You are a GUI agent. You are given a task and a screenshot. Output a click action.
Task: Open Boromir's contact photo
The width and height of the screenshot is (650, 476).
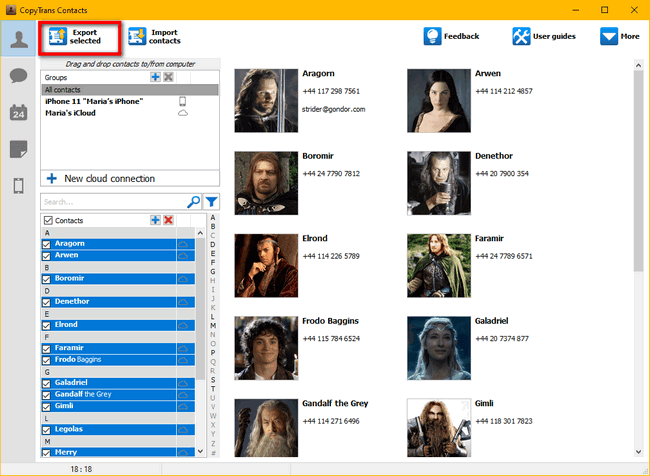point(266,183)
